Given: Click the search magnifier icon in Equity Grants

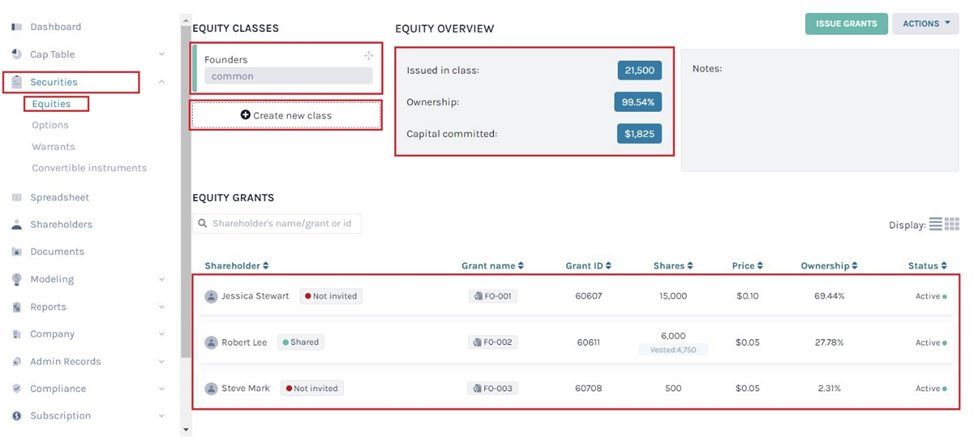Looking at the screenshot, I should (203, 223).
